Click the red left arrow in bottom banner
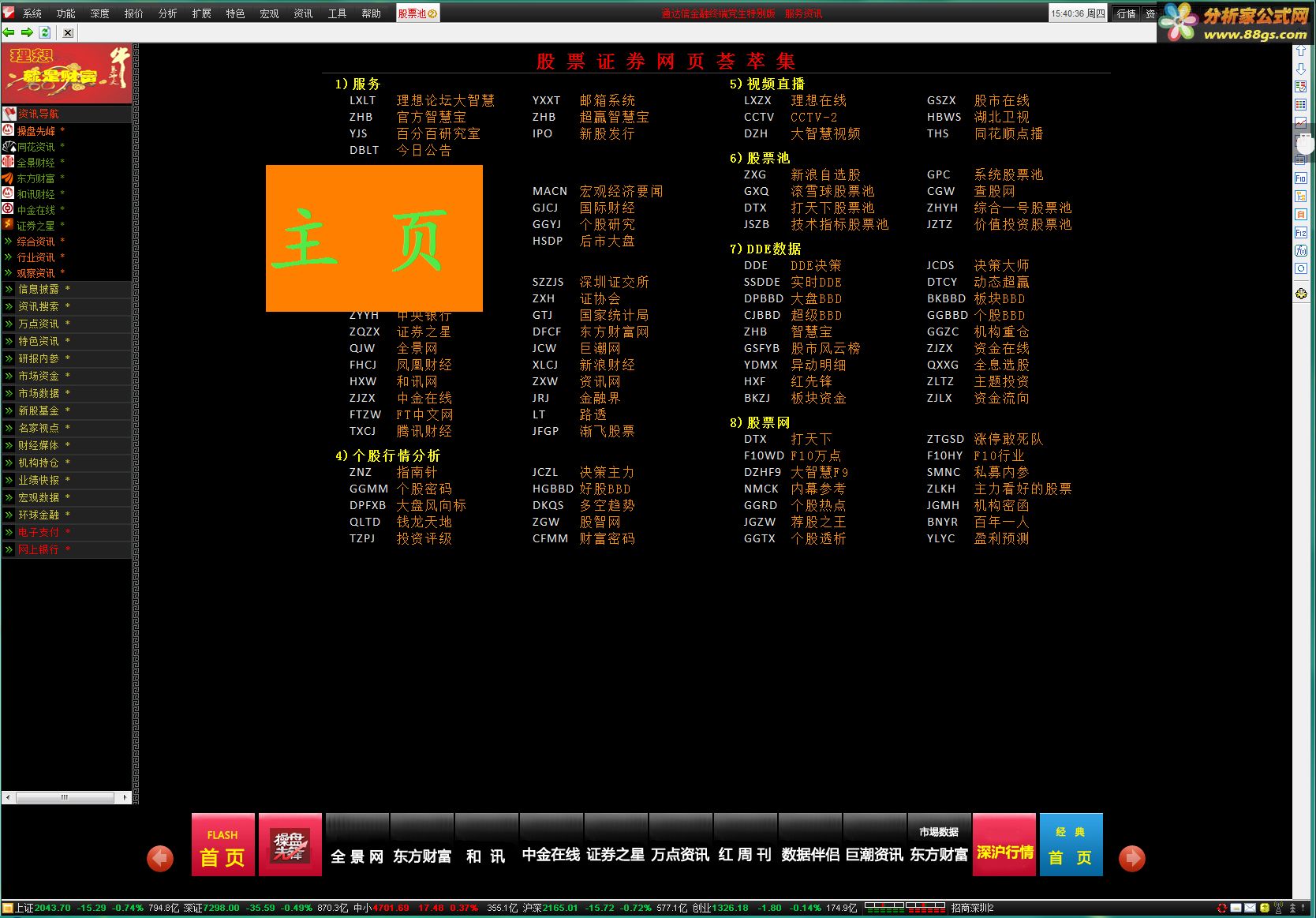The width and height of the screenshot is (1316, 918). pos(160,859)
